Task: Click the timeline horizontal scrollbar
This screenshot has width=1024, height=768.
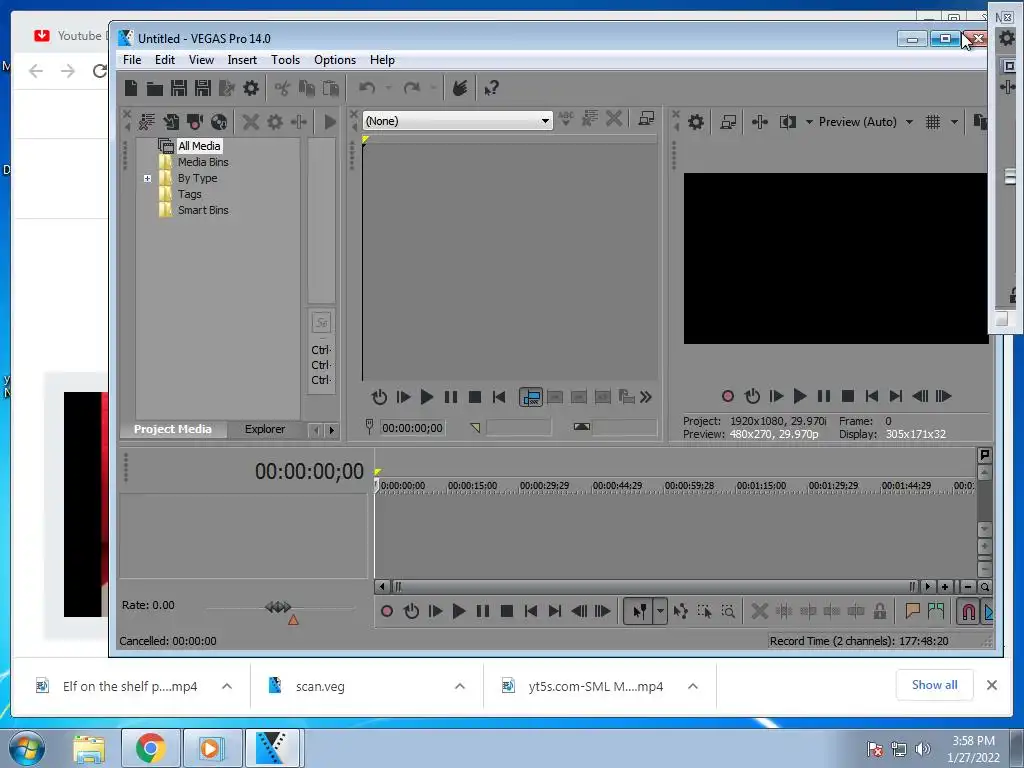Action: click(x=655, y=587)
